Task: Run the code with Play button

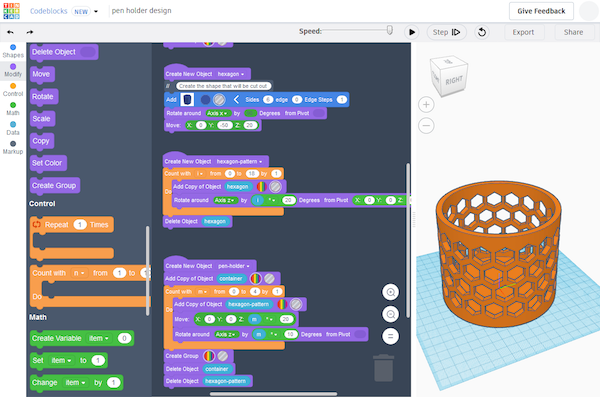Action: [412, 32]
